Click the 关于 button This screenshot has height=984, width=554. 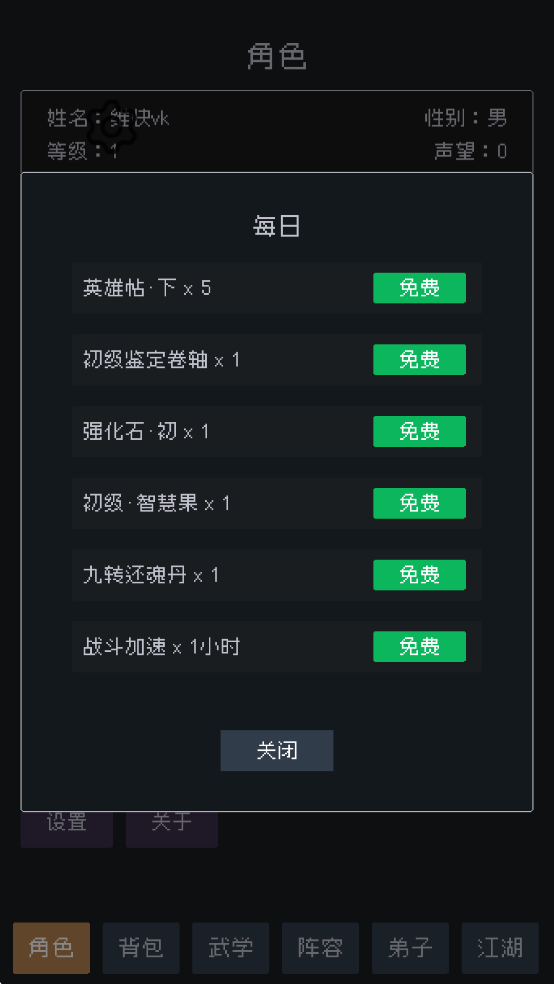(172, 829)
